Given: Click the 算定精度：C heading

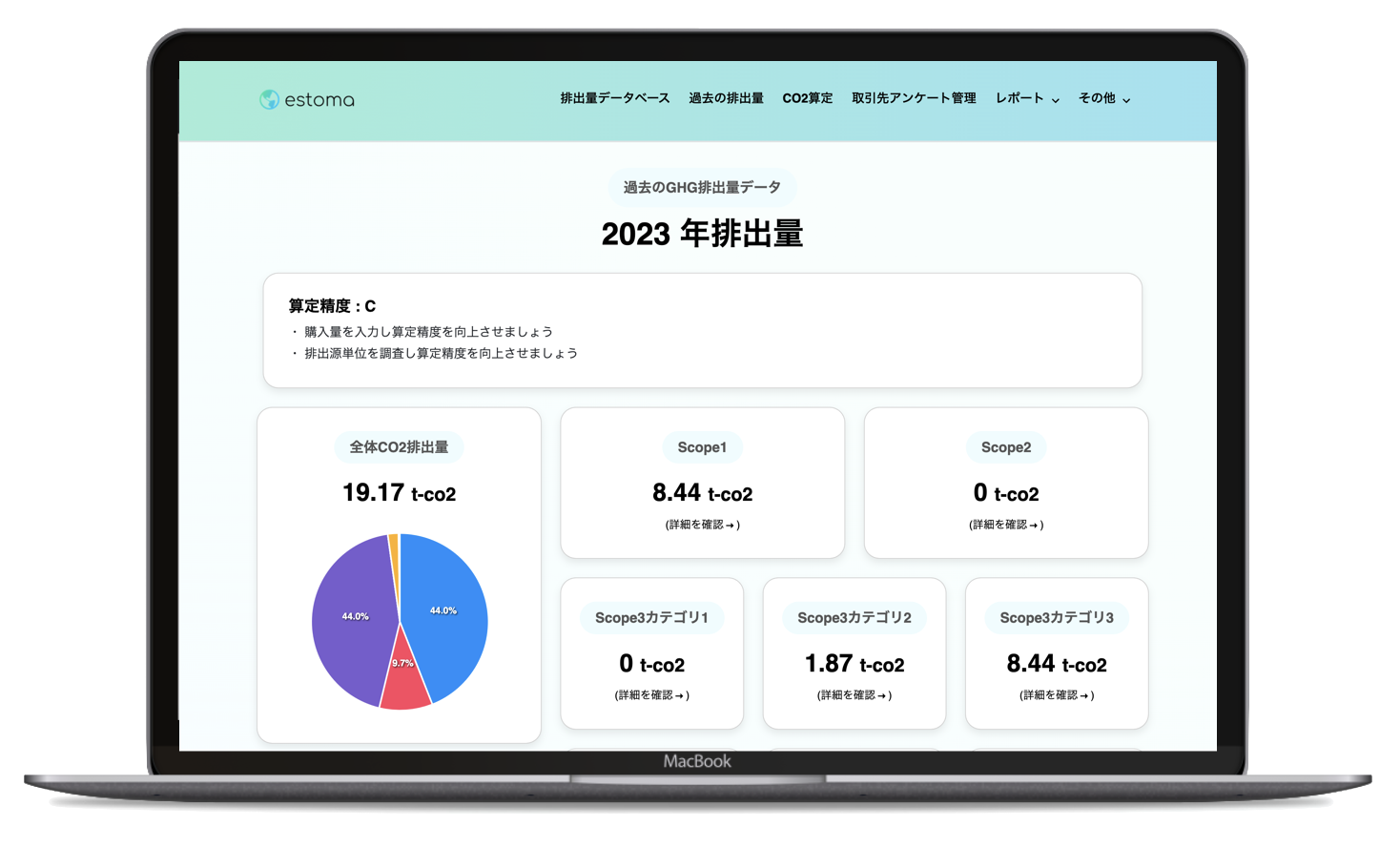Looking at the screenshot, I should click(x=332, y=306).
